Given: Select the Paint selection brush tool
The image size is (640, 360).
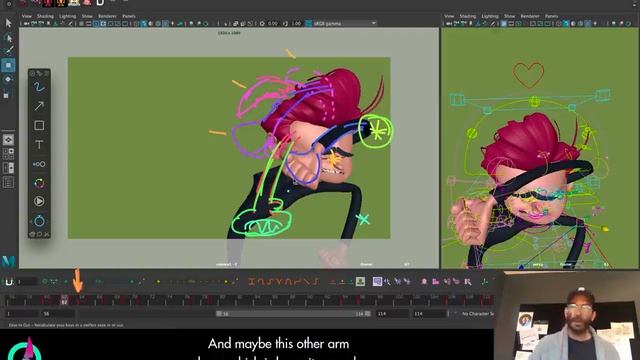Looking at the screenshot, I should (x=8, y=51).
